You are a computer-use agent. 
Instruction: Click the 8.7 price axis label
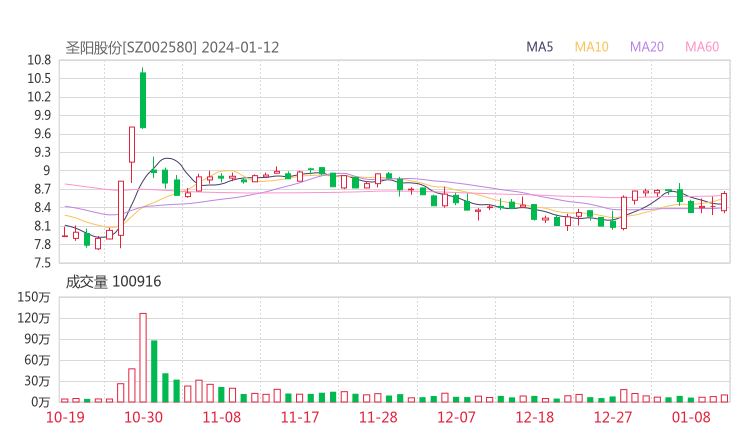(x=42, y=189)
